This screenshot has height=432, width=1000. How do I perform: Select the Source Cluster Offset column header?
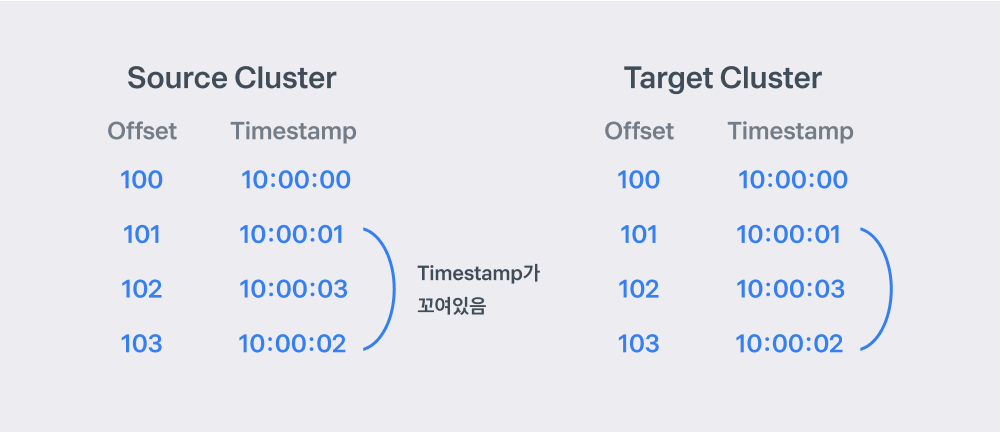[142, 131]
